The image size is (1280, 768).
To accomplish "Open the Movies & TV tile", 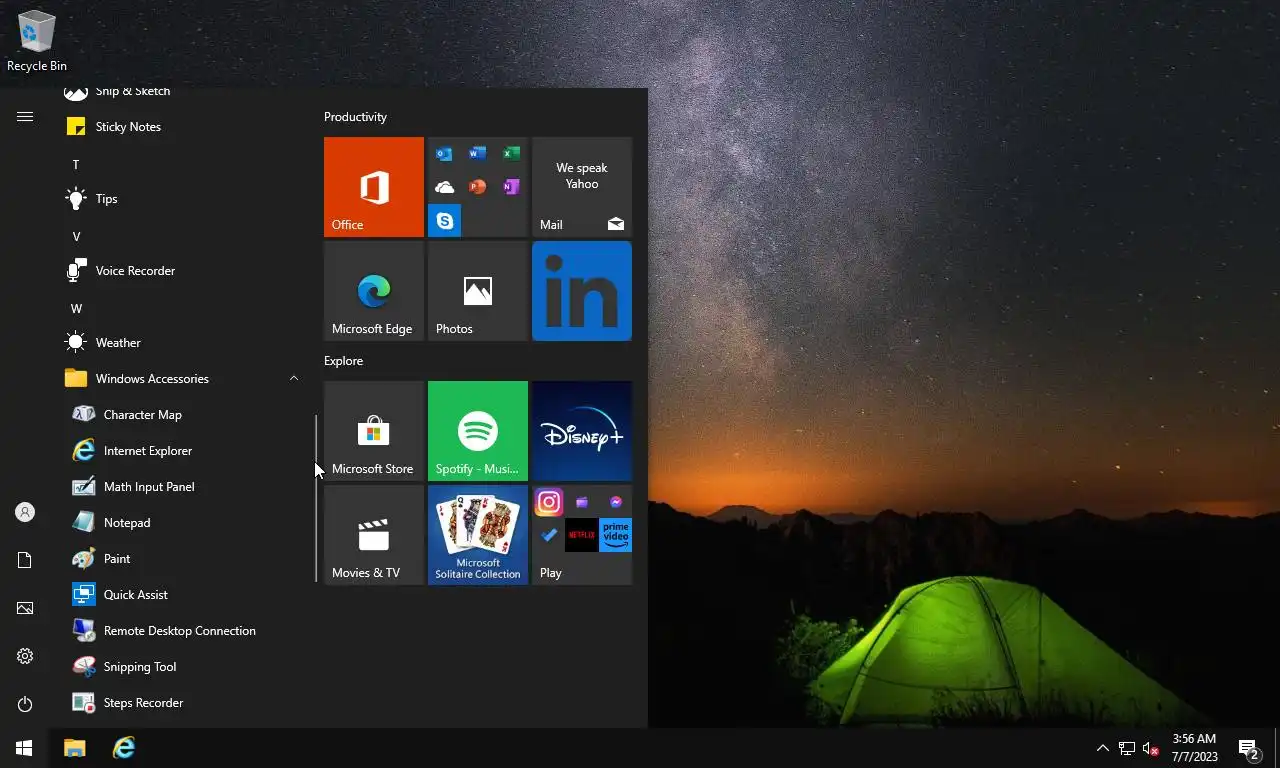I will [374, 535].
